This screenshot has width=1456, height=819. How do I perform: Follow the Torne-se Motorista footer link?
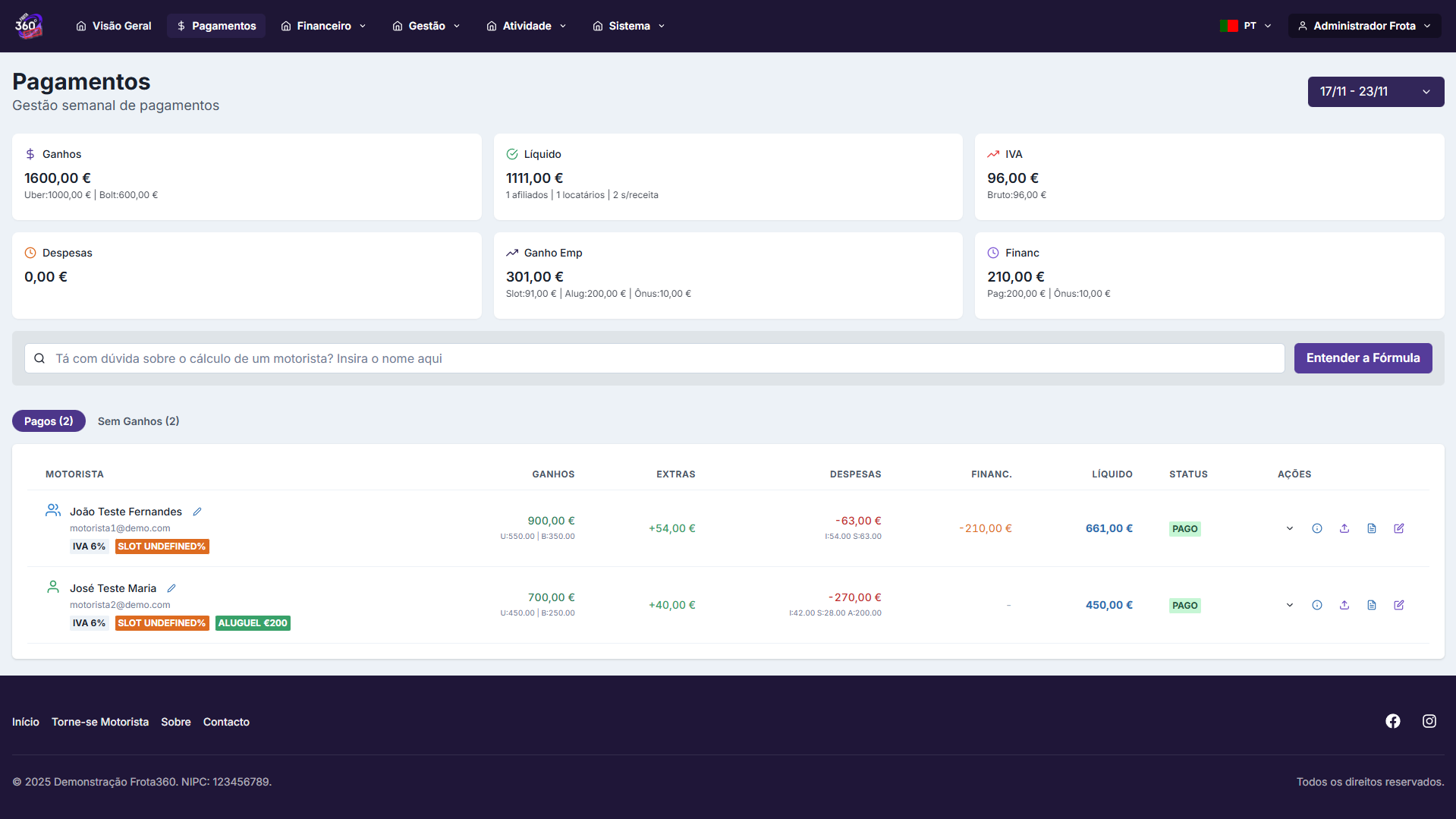point(100,722)
